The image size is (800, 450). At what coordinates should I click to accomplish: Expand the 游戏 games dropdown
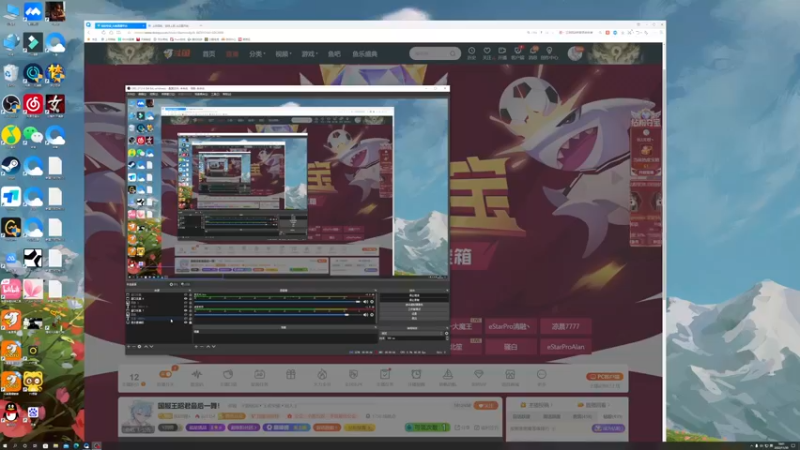tap(309, 54)
